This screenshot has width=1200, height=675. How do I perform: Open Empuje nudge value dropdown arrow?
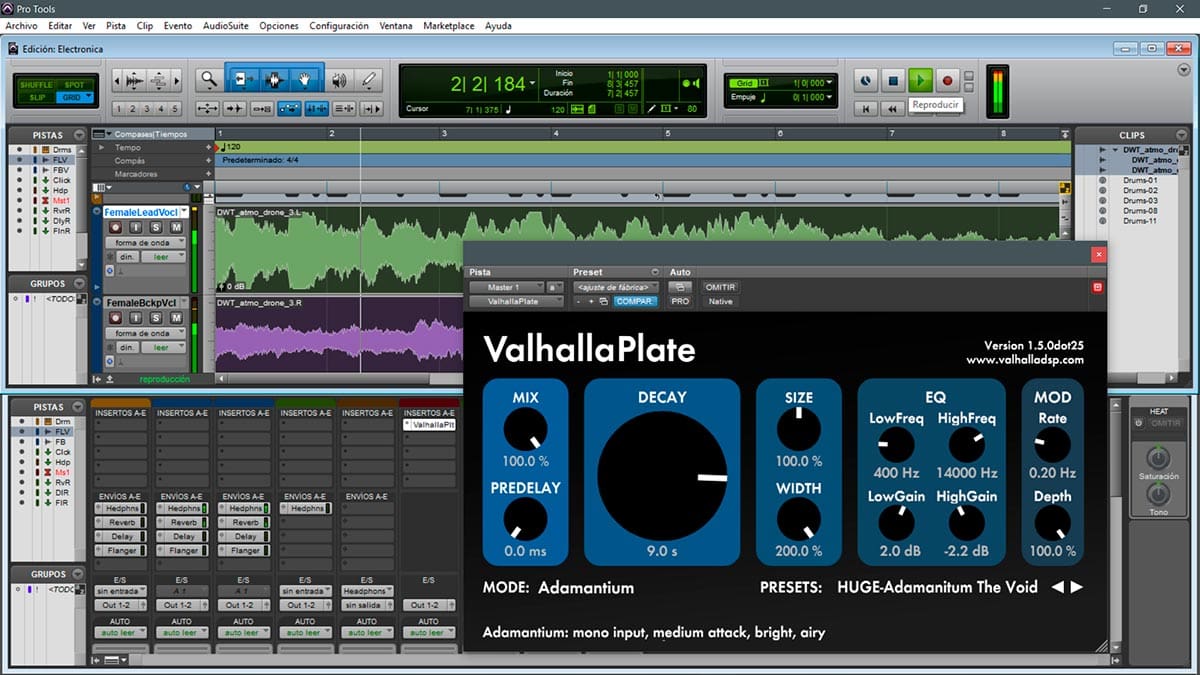(x=828, y=97)
